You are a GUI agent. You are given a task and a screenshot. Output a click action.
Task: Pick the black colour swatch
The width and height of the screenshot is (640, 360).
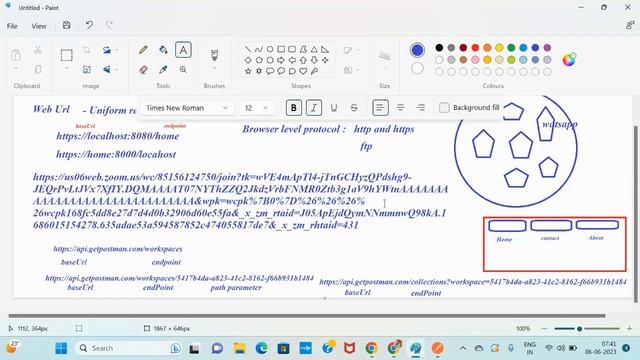pos(439,48)
